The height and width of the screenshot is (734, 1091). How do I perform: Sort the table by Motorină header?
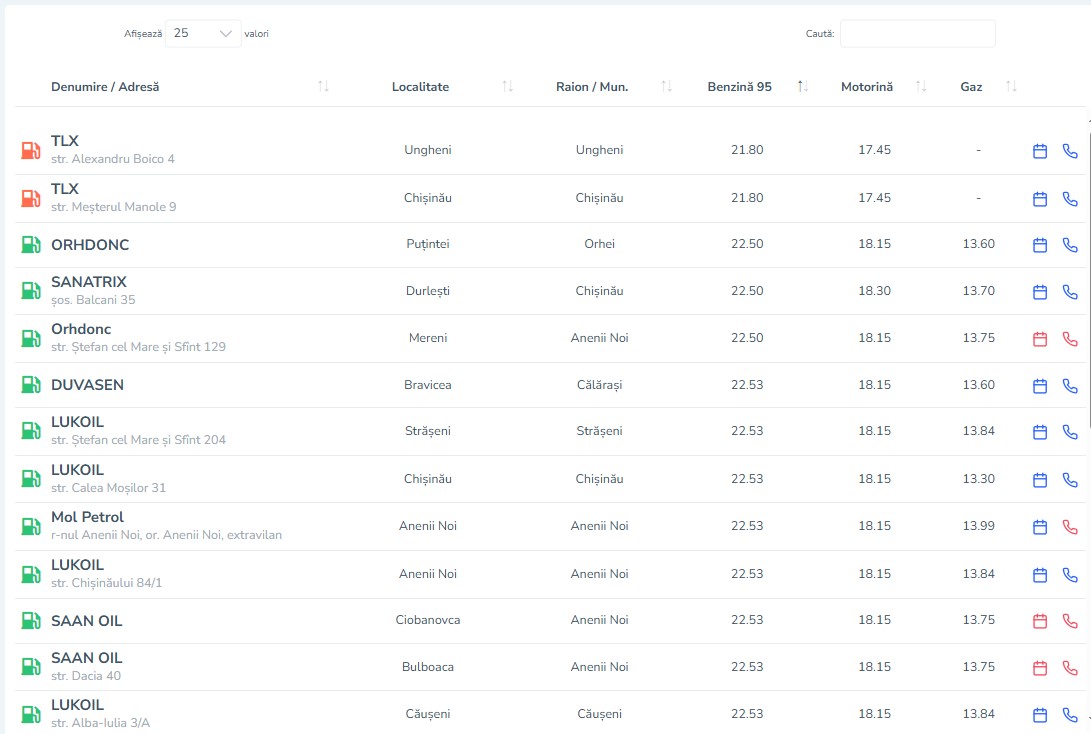click(866, 87)
